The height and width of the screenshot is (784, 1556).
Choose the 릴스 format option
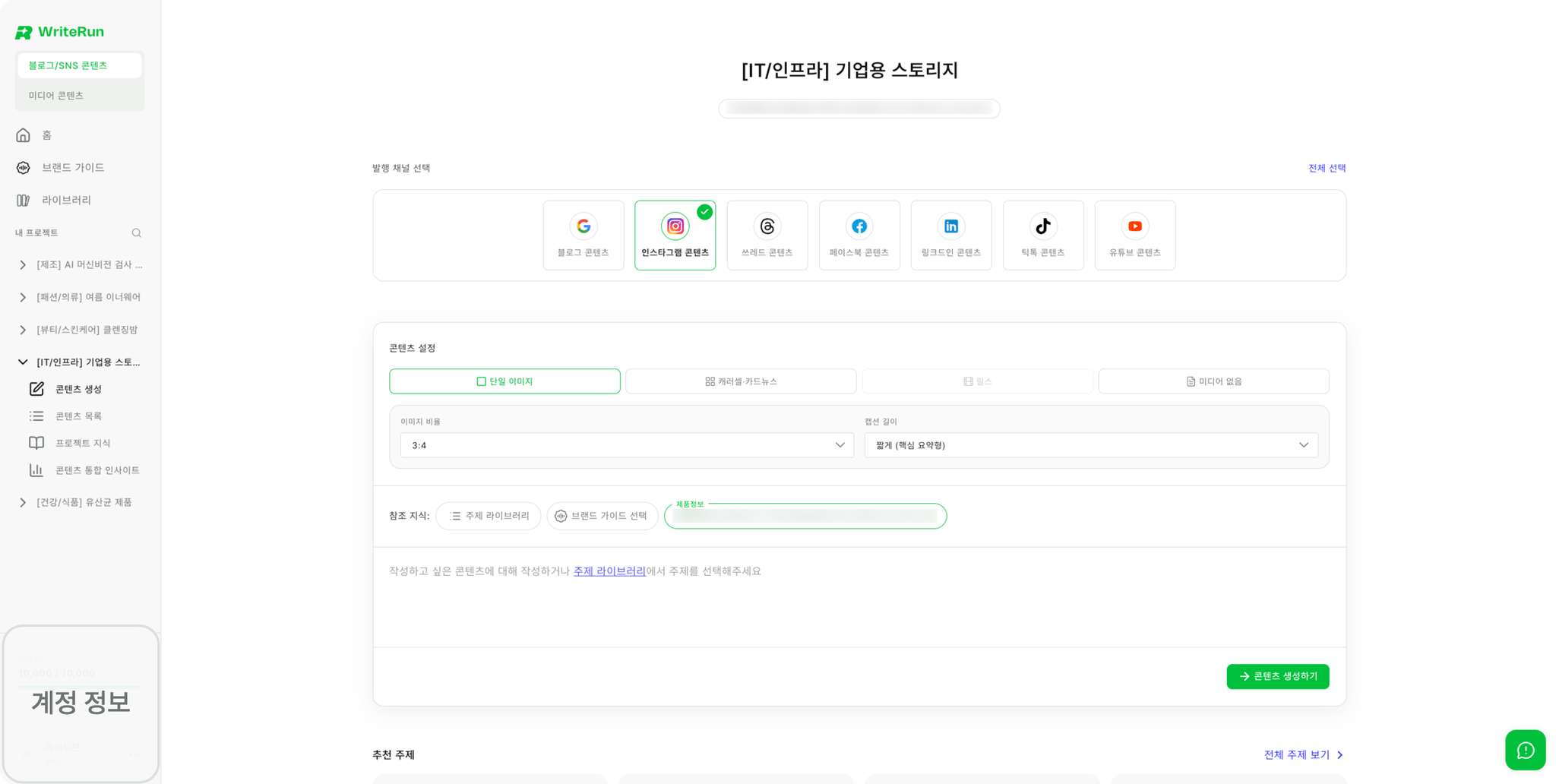[977, 381]
